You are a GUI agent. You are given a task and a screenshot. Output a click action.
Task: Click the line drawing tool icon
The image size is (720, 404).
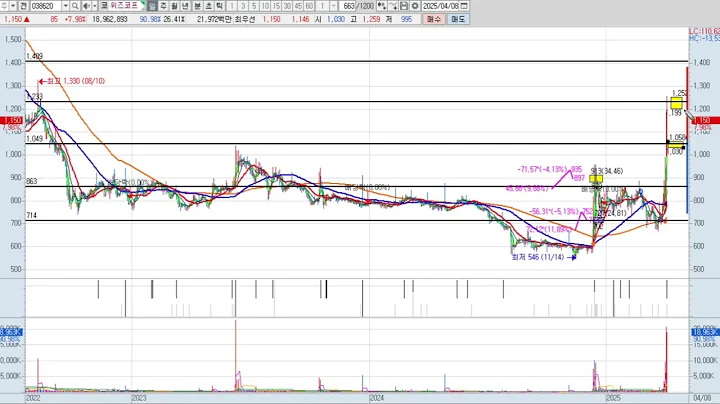(393, 6)
